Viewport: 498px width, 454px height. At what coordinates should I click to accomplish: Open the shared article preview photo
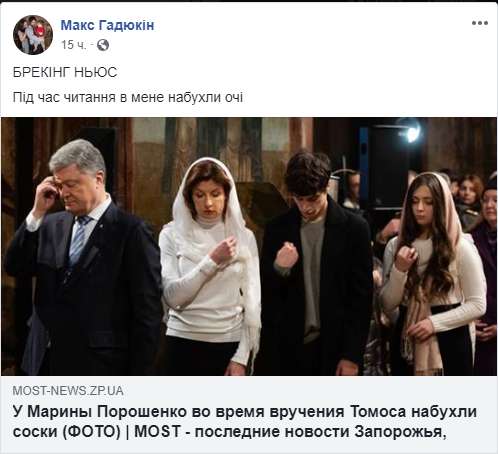click(249, 246)
